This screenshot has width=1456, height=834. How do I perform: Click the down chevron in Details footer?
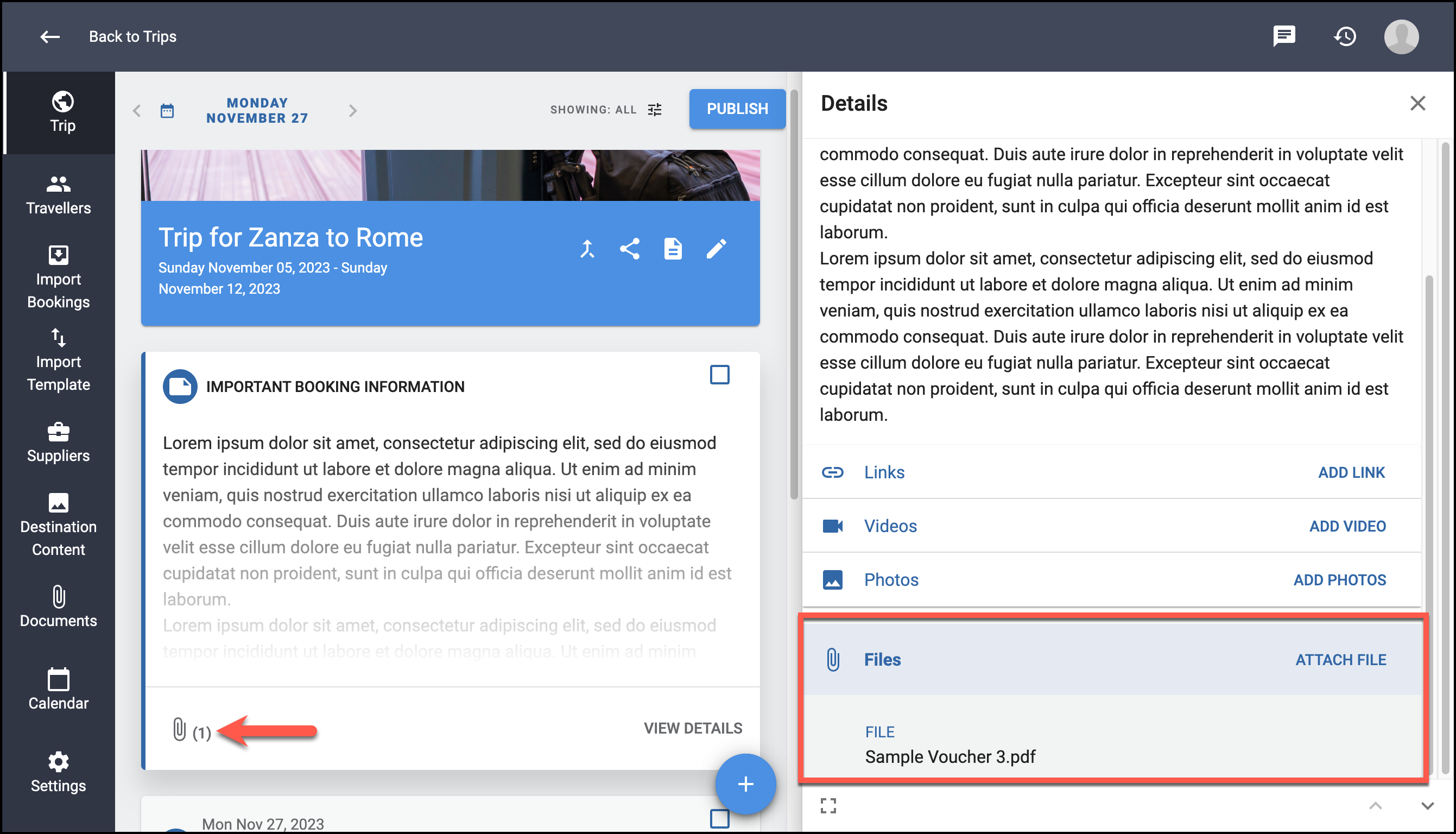click(1427, 805)
